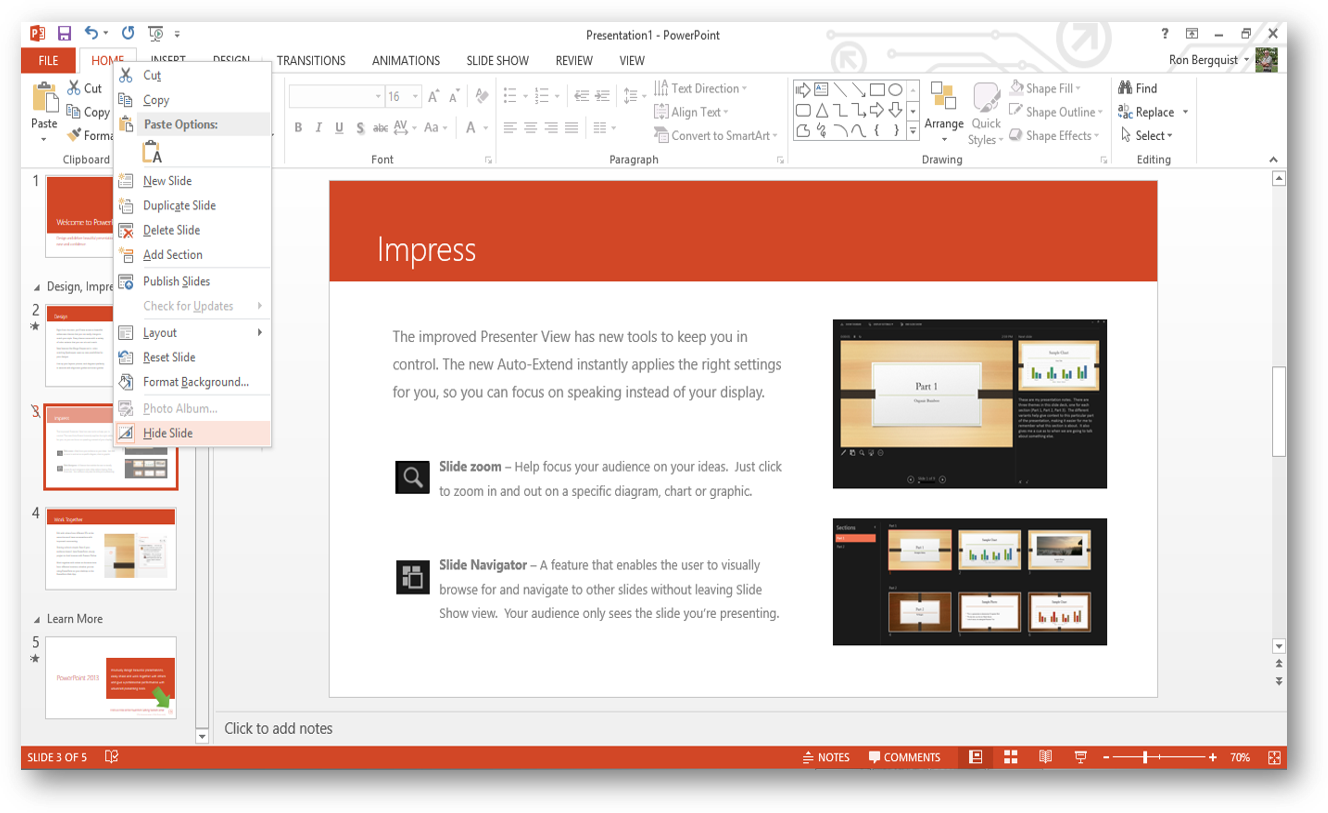1328x813 pixels.
Task: Toggle Italic formatting
Action: 318,127
